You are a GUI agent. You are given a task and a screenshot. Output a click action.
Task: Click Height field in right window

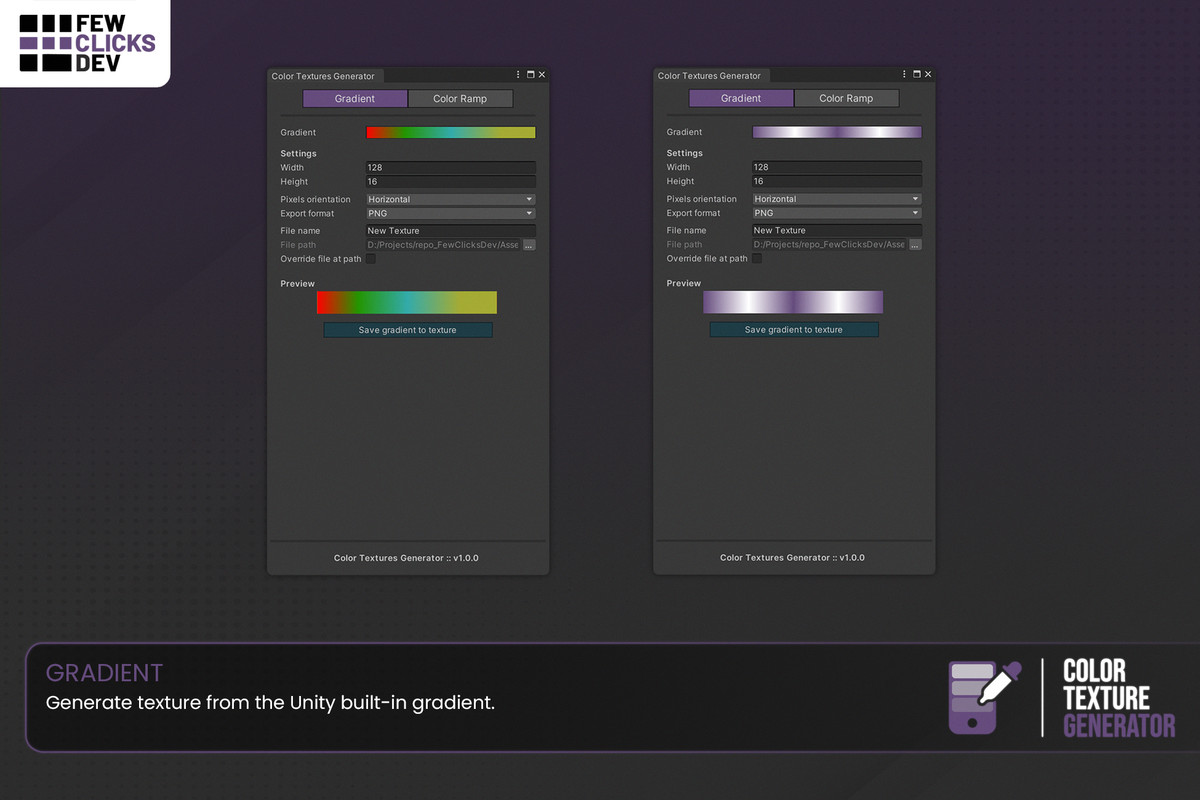pyautogui.click(x=837, y=182)
